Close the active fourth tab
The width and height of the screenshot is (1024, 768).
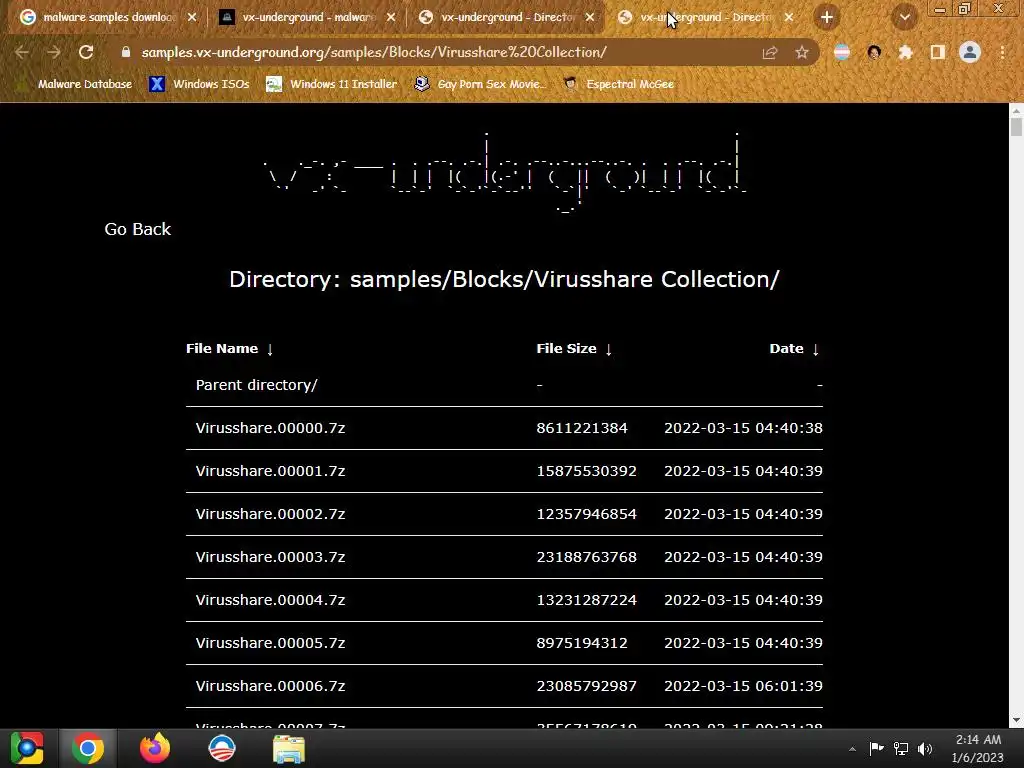[x=789, y=18]
